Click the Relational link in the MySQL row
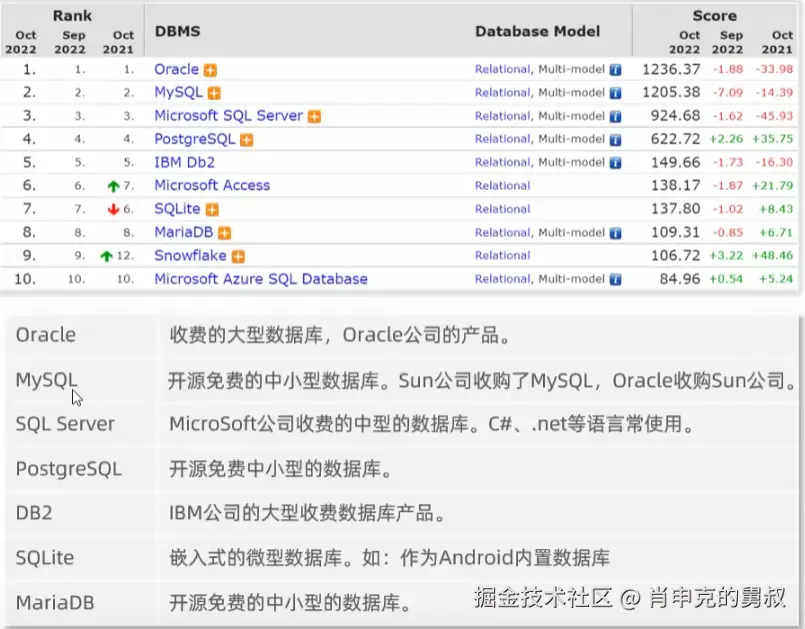Image resolution: width=805 pixels, height=629 pixels. coord(502,93)
